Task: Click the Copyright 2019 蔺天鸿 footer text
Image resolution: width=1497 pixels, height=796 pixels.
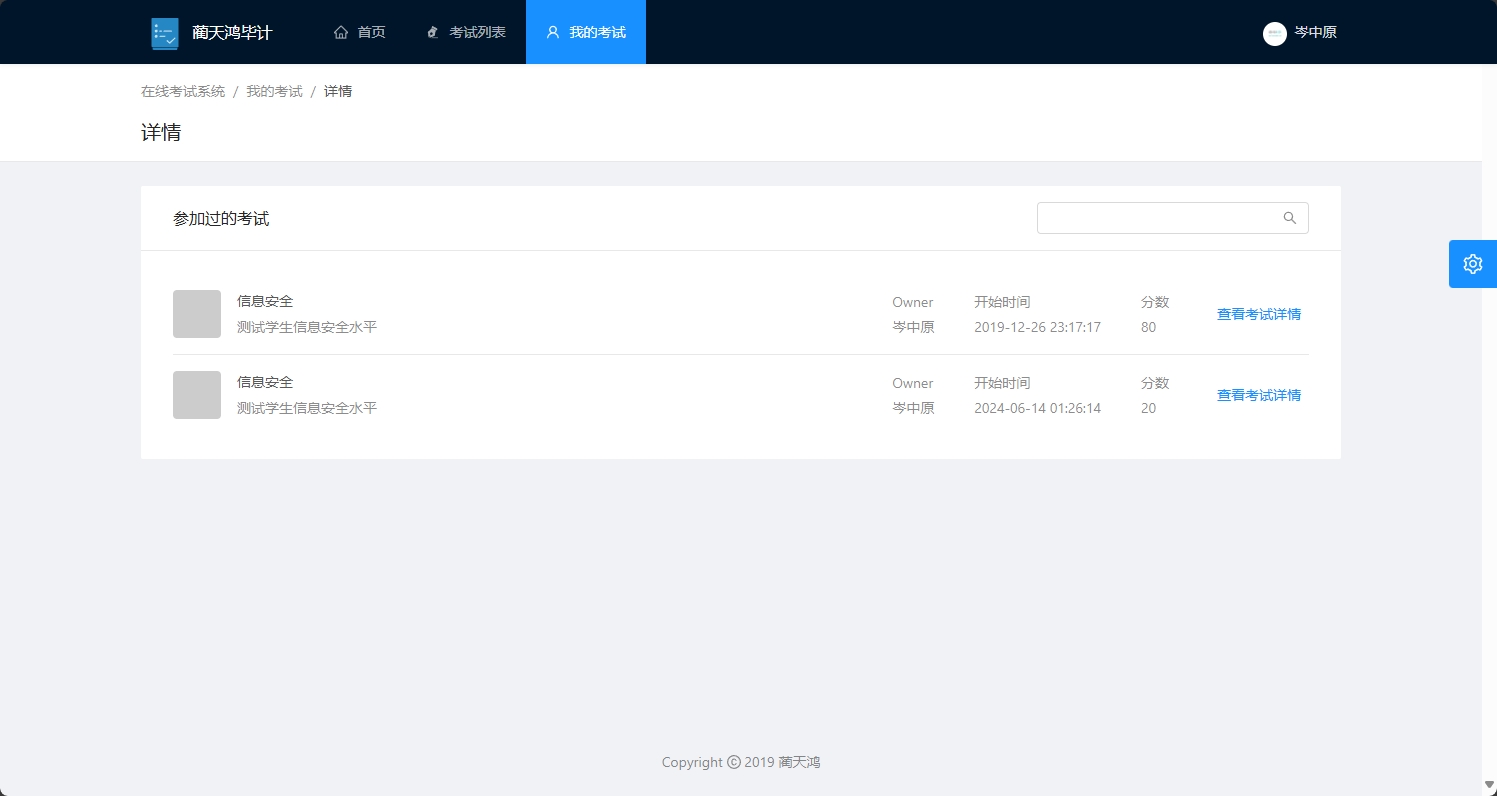Action: [741, 762]
